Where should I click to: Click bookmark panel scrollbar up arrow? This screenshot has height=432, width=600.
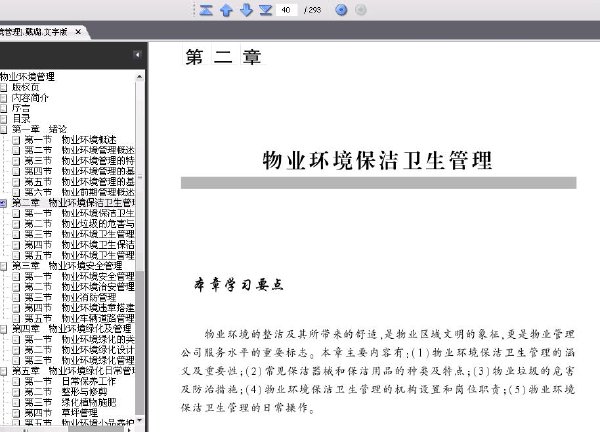tap(140, 77)
